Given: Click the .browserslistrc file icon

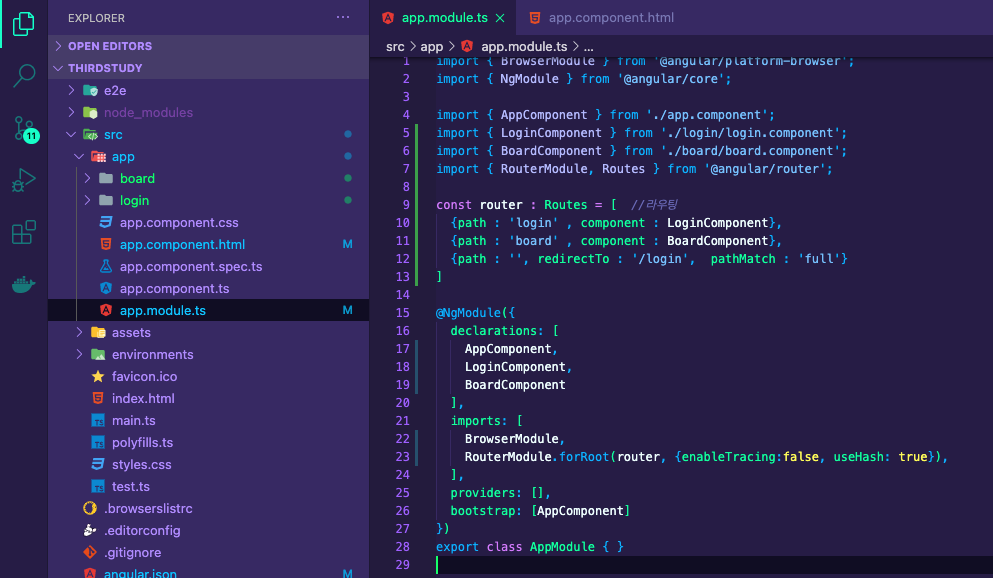Looking at the screenshot, I should 90,508.
